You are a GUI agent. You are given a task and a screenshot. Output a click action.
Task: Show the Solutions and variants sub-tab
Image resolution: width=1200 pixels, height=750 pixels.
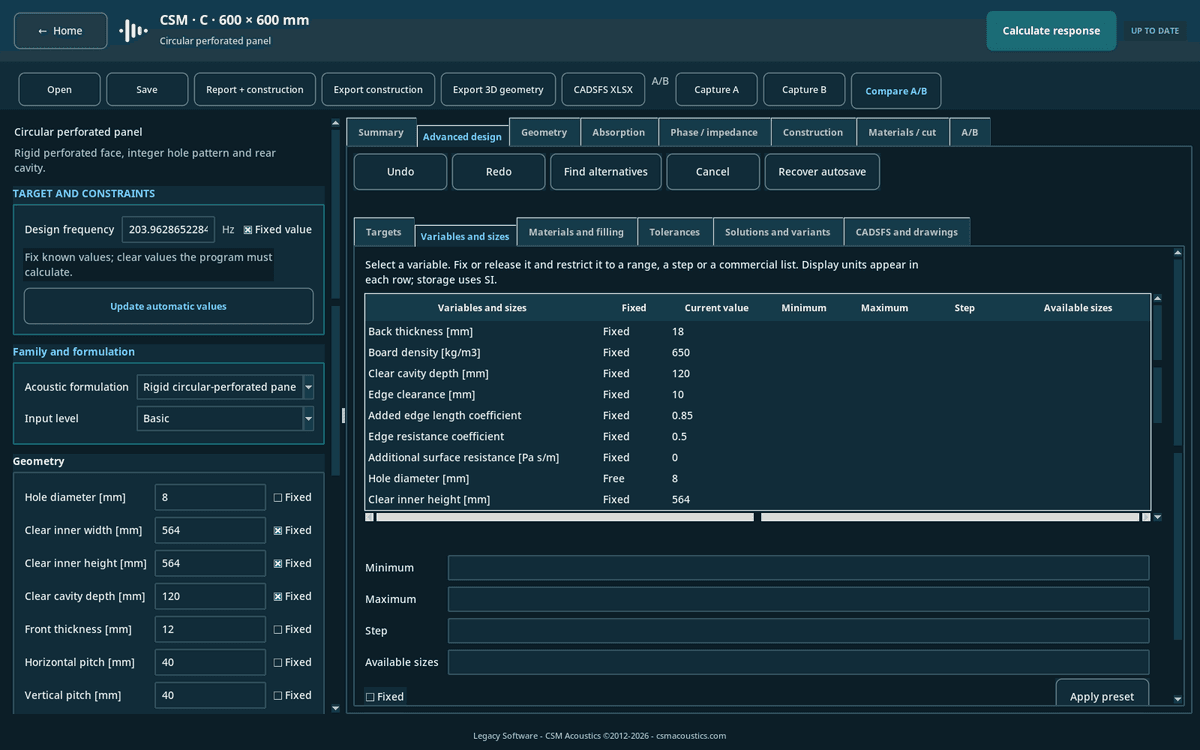click(x=777, y=232)
